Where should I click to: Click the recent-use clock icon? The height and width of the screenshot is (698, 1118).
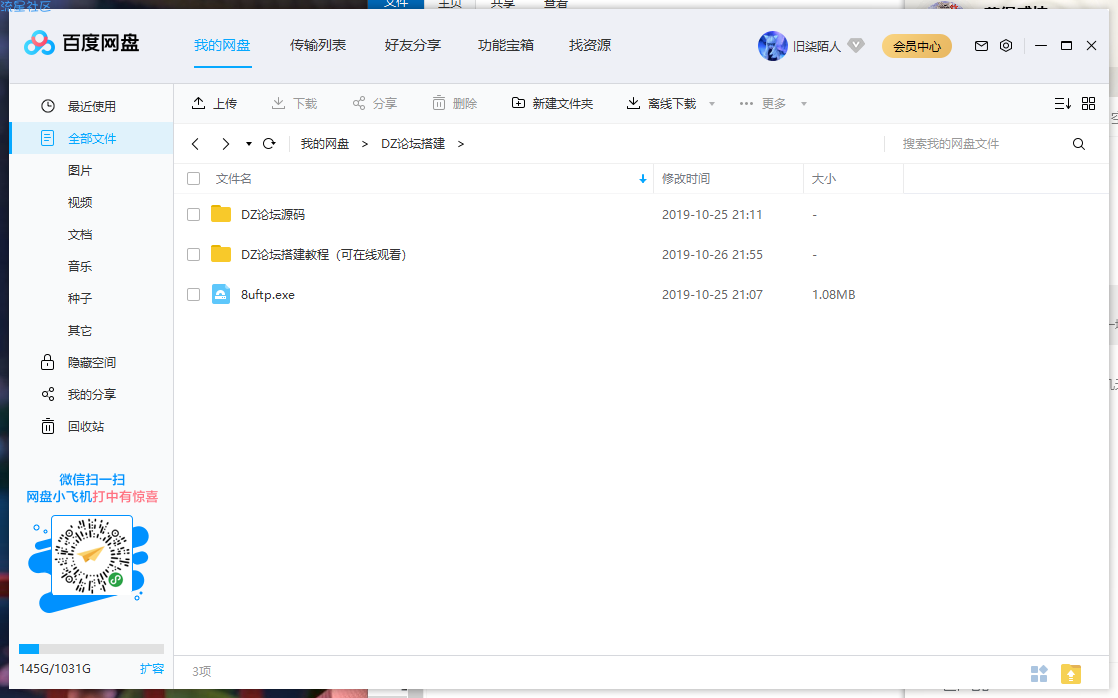(x=48, y=106)
